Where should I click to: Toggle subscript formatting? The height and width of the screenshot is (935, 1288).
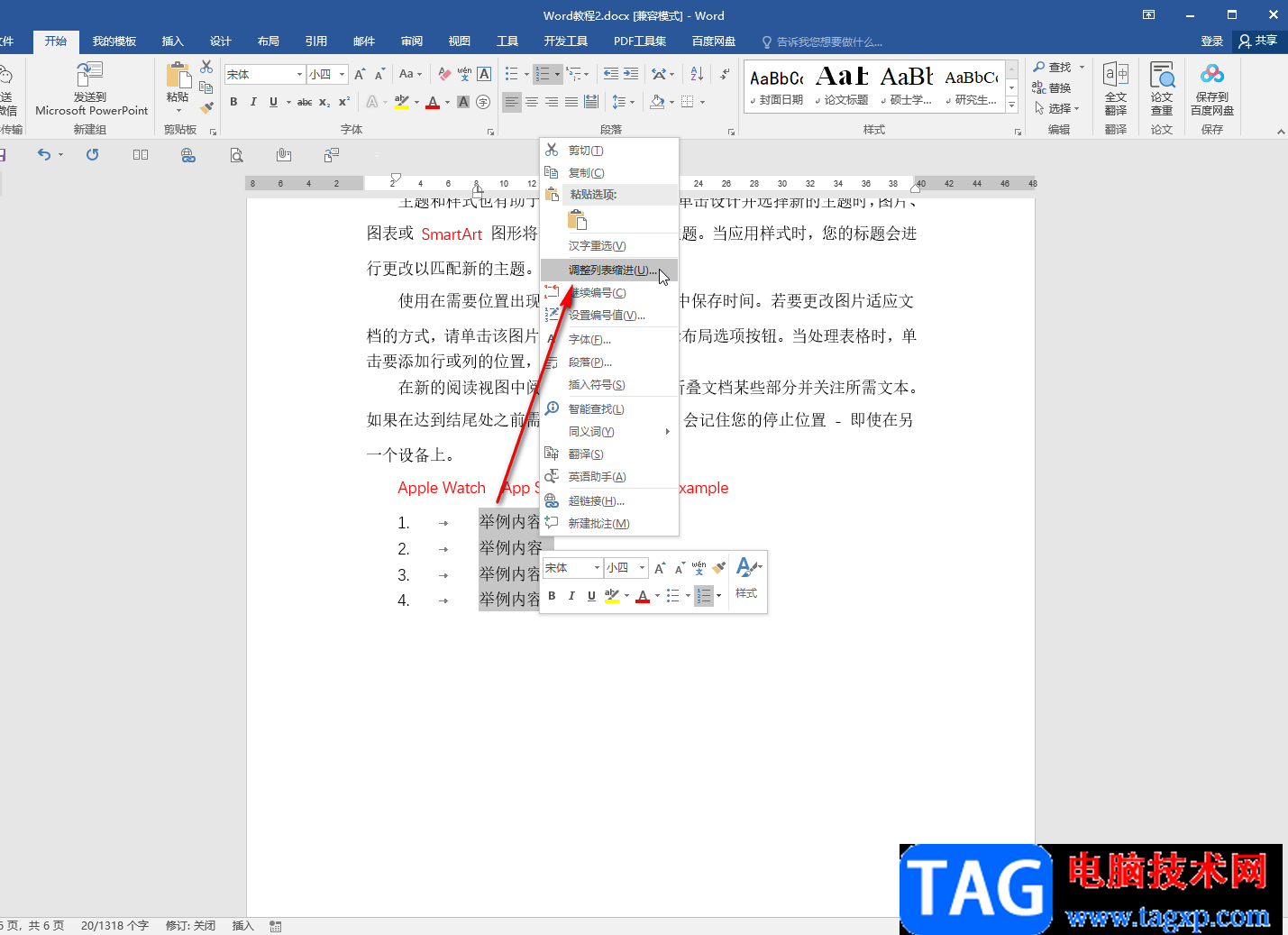324,102
